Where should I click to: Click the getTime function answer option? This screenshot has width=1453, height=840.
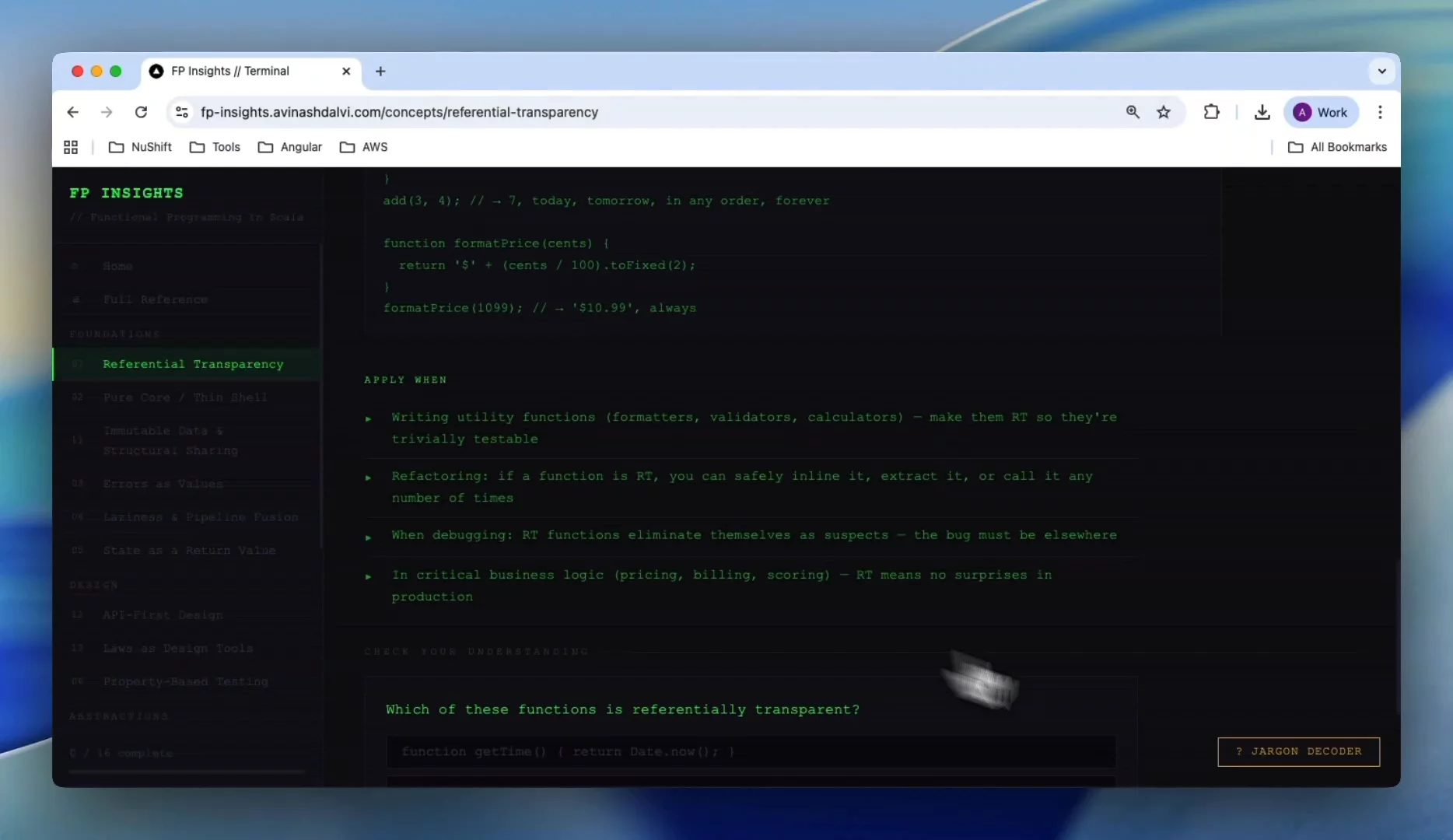(750, 751)
